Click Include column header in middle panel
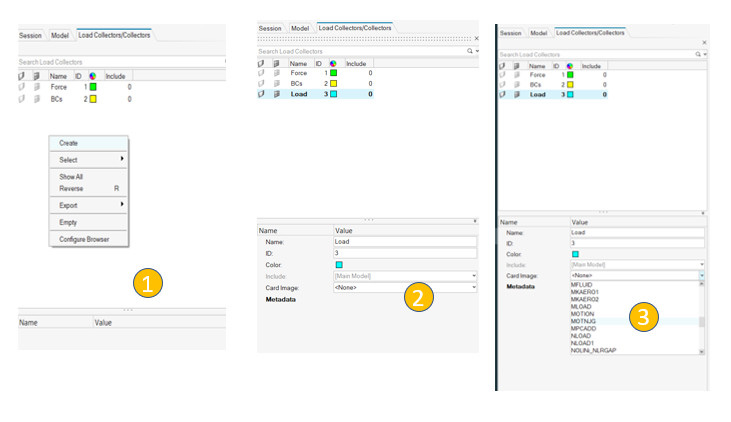 pos(356,63)
